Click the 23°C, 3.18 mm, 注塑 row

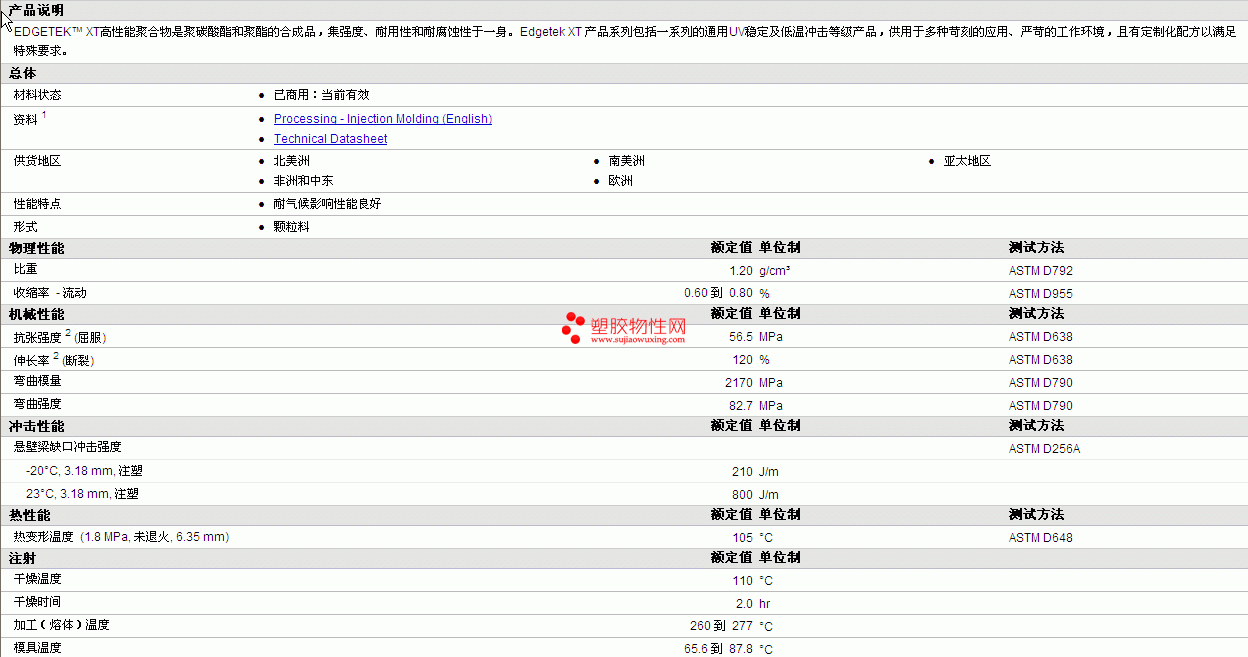tap(82, 494)
